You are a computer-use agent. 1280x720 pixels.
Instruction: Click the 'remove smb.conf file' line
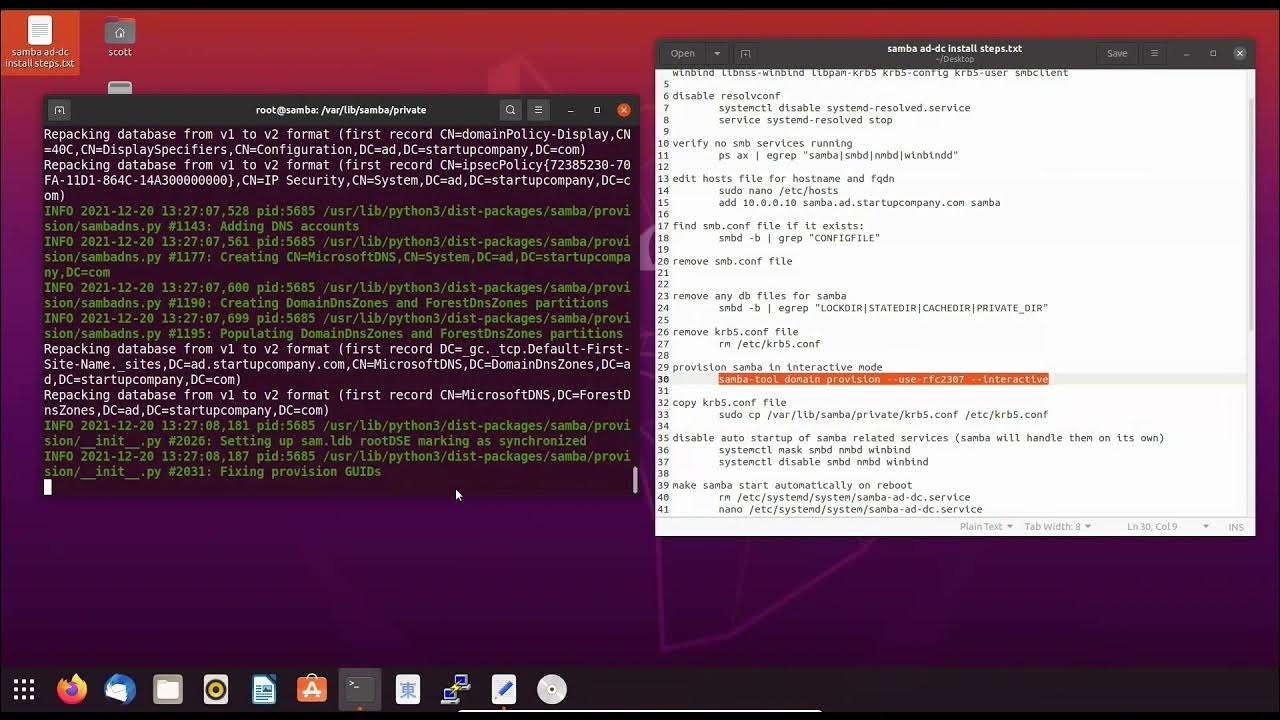pyautogui.click(x=732, y=261)
